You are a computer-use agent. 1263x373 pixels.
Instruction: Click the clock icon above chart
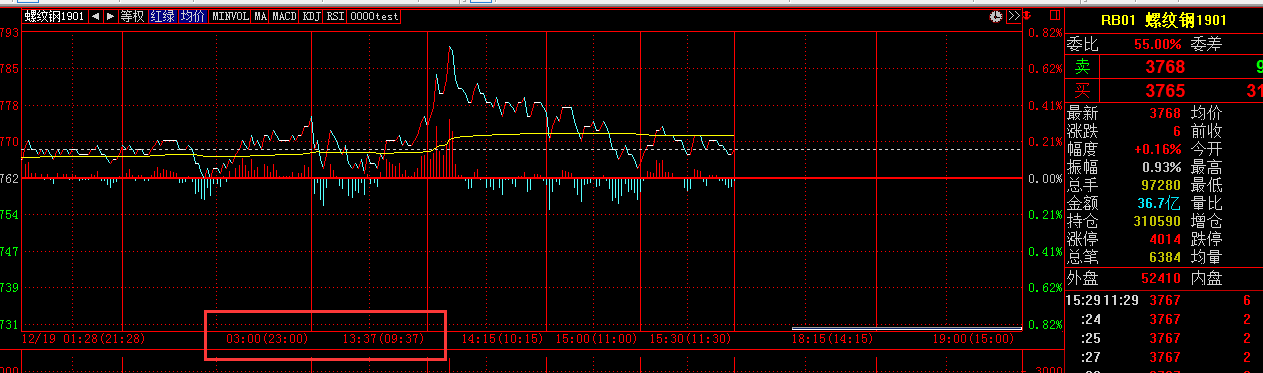(996, 17)
